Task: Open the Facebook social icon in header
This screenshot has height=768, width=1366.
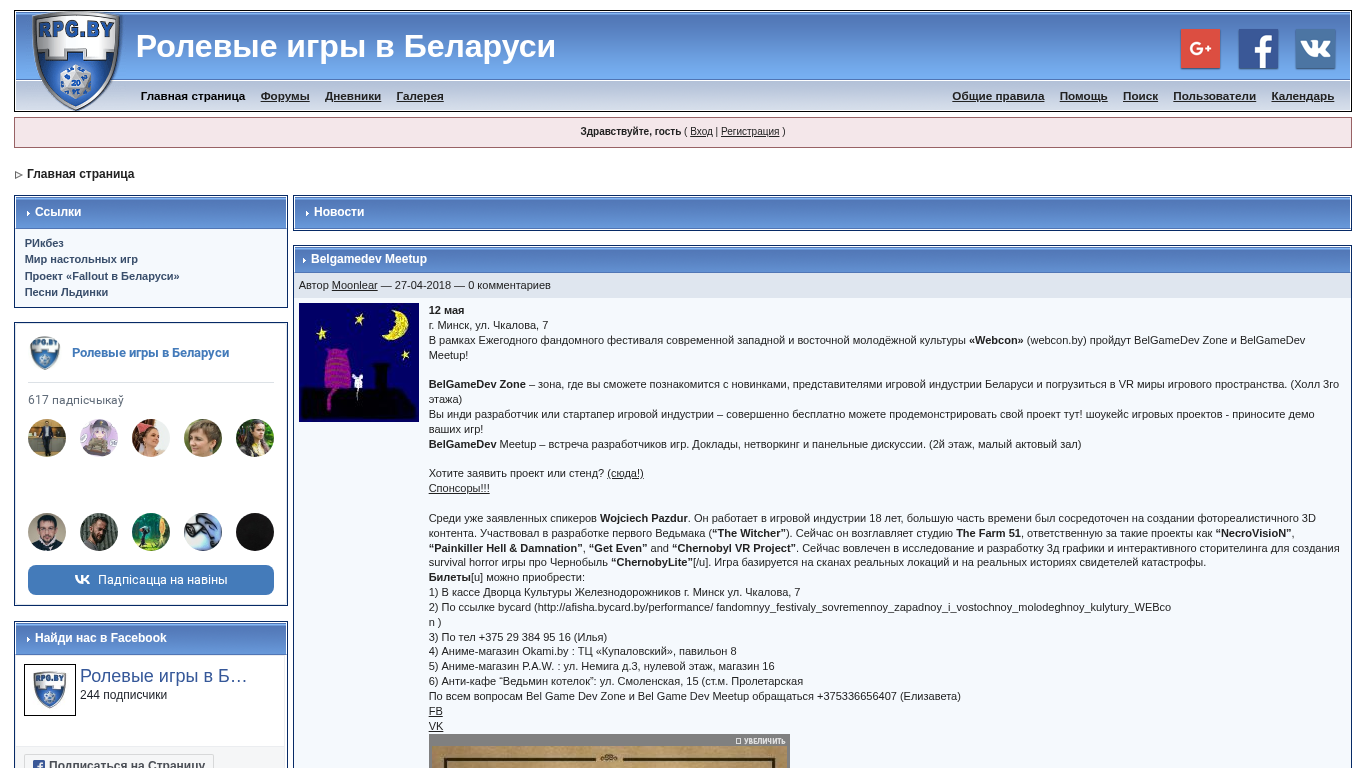Action: tap(1258, 49)
